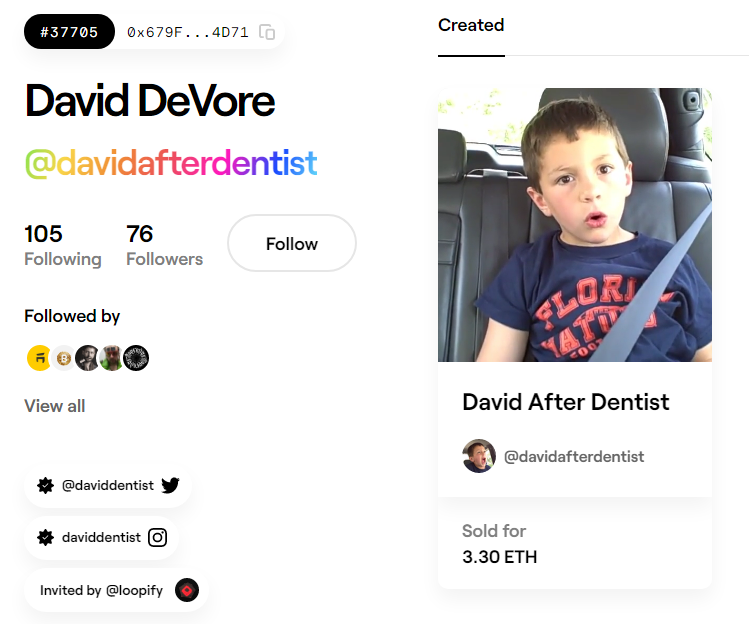This screenshot has height=624, width=749.
Task: Click the Twitter bird icon
Action: (171, 485)
